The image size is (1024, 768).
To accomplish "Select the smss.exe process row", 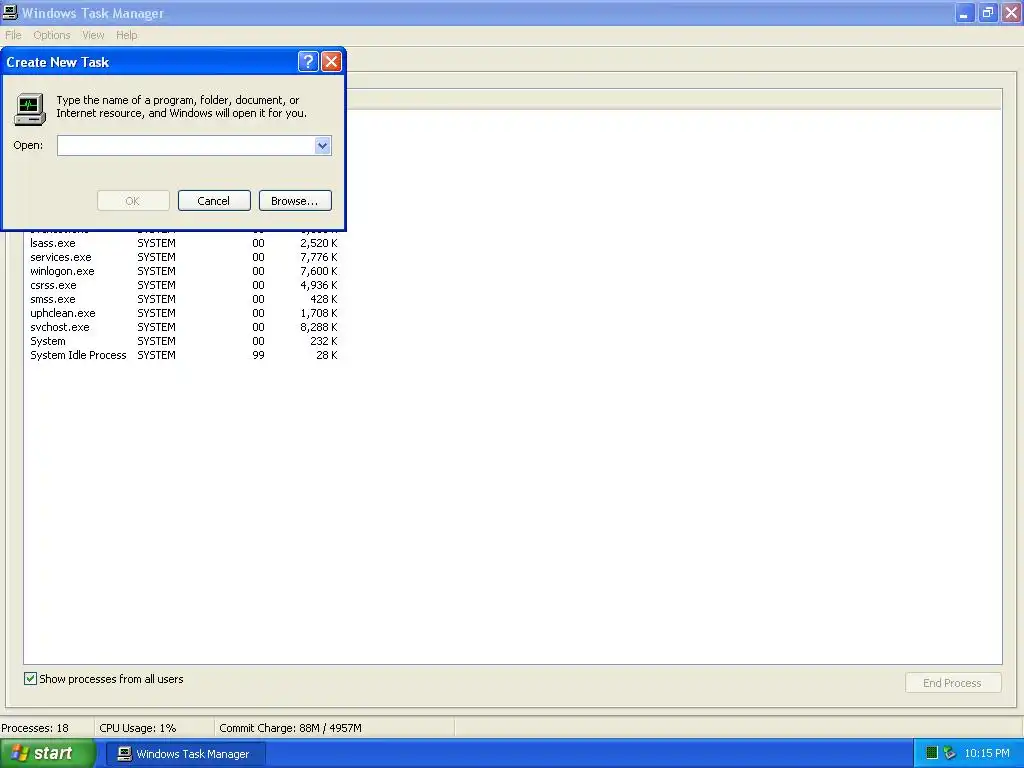I will tap(184, 299).
